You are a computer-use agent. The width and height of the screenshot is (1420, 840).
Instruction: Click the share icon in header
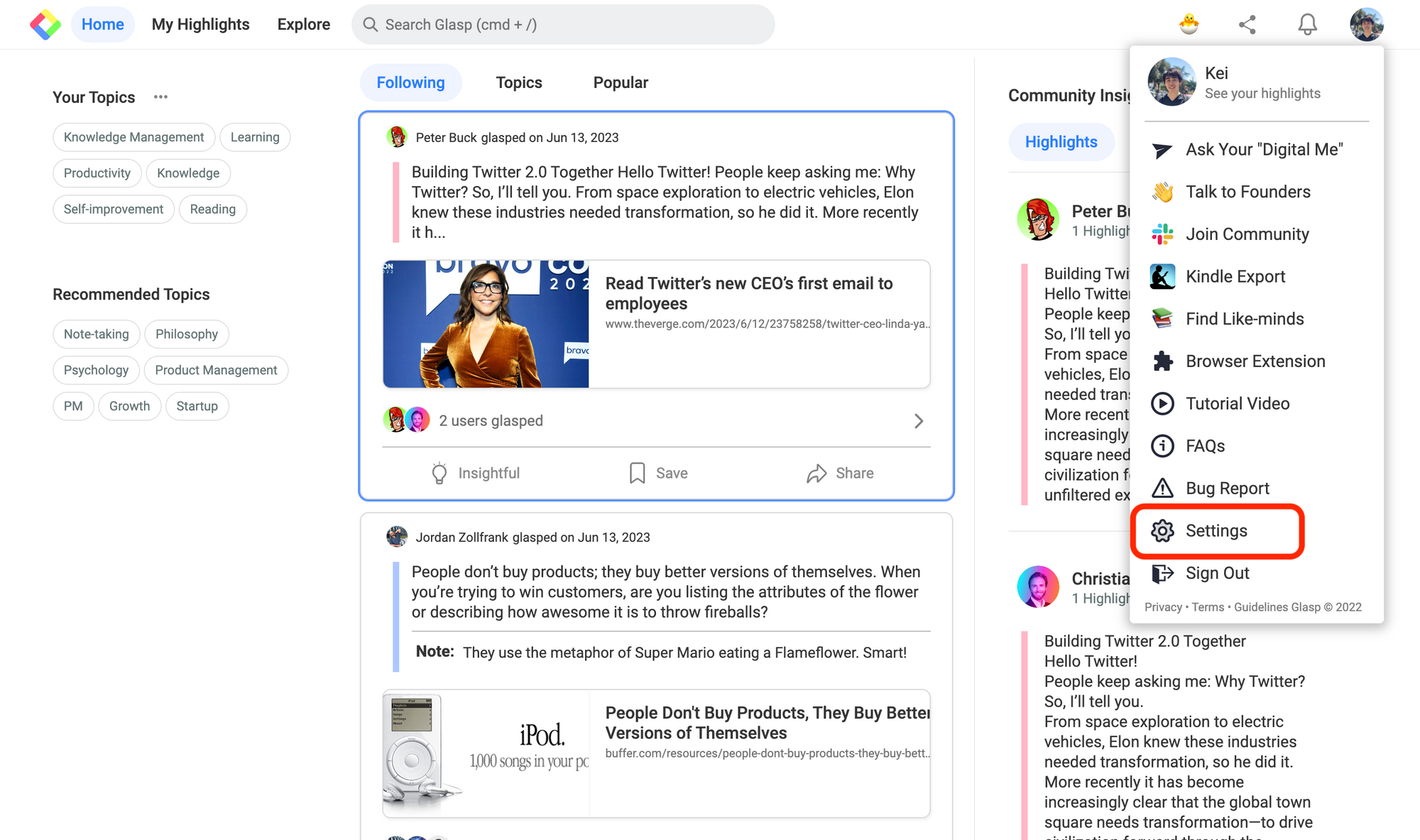point(1247,25)
